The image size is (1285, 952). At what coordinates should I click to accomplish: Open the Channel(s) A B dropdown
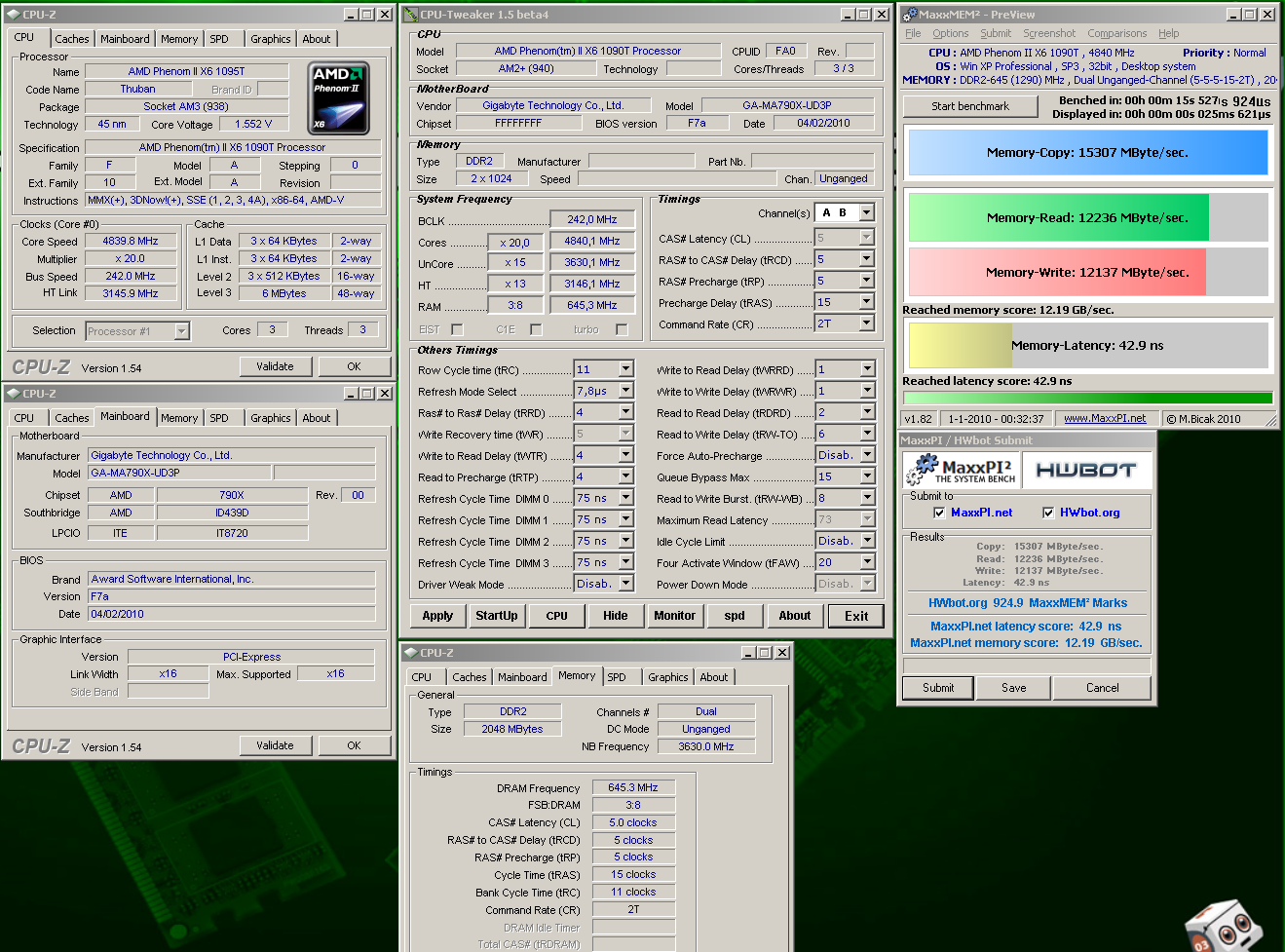(866, 212)
